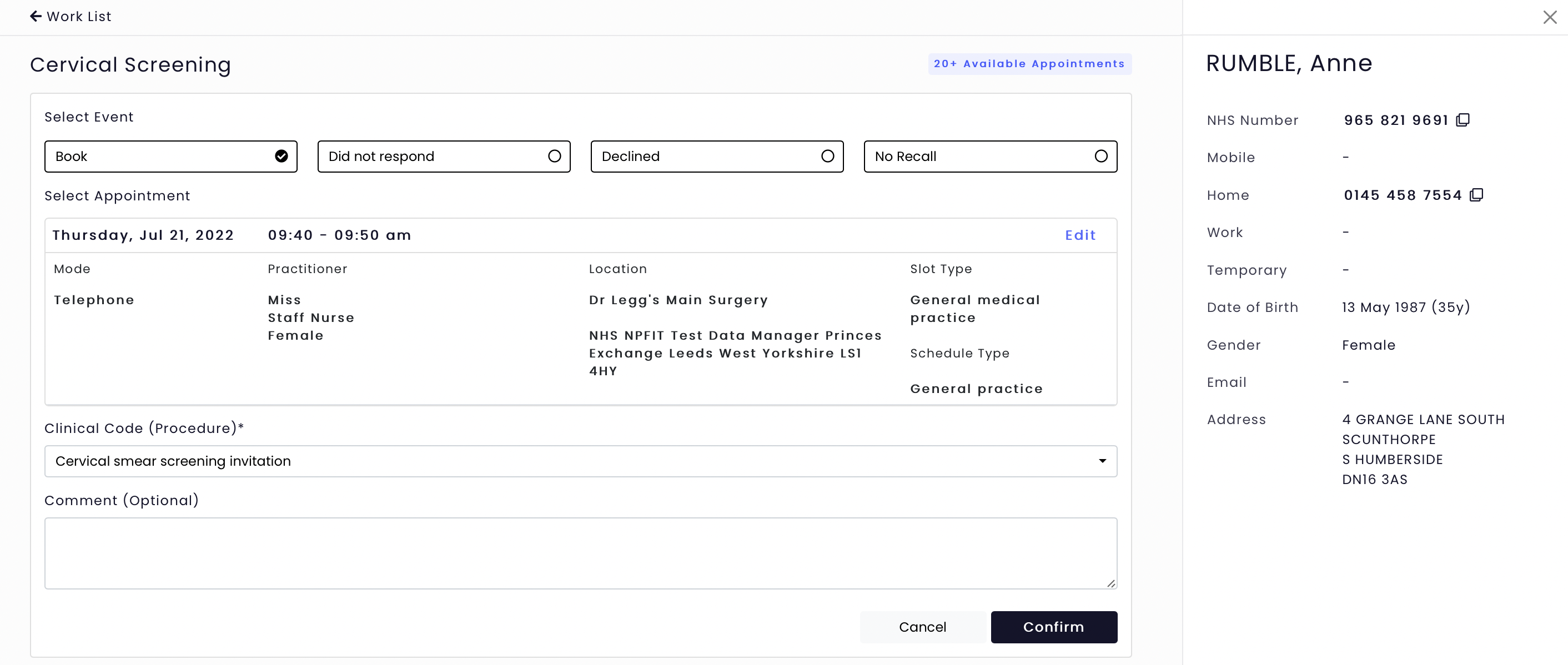
Task: Pick the No Recall event option
Action: pos(991,157)
